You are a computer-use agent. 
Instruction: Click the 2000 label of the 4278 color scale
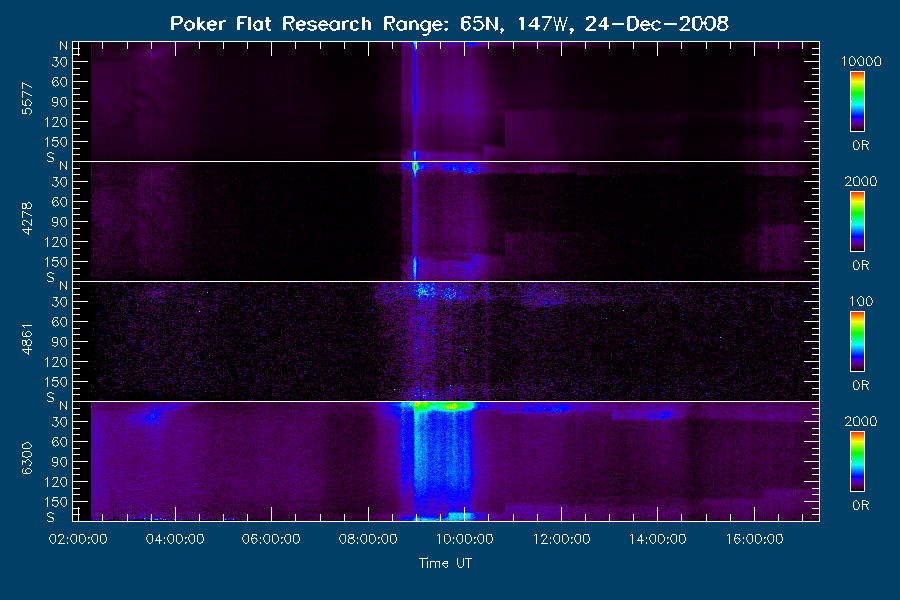(x=861, y=181)
